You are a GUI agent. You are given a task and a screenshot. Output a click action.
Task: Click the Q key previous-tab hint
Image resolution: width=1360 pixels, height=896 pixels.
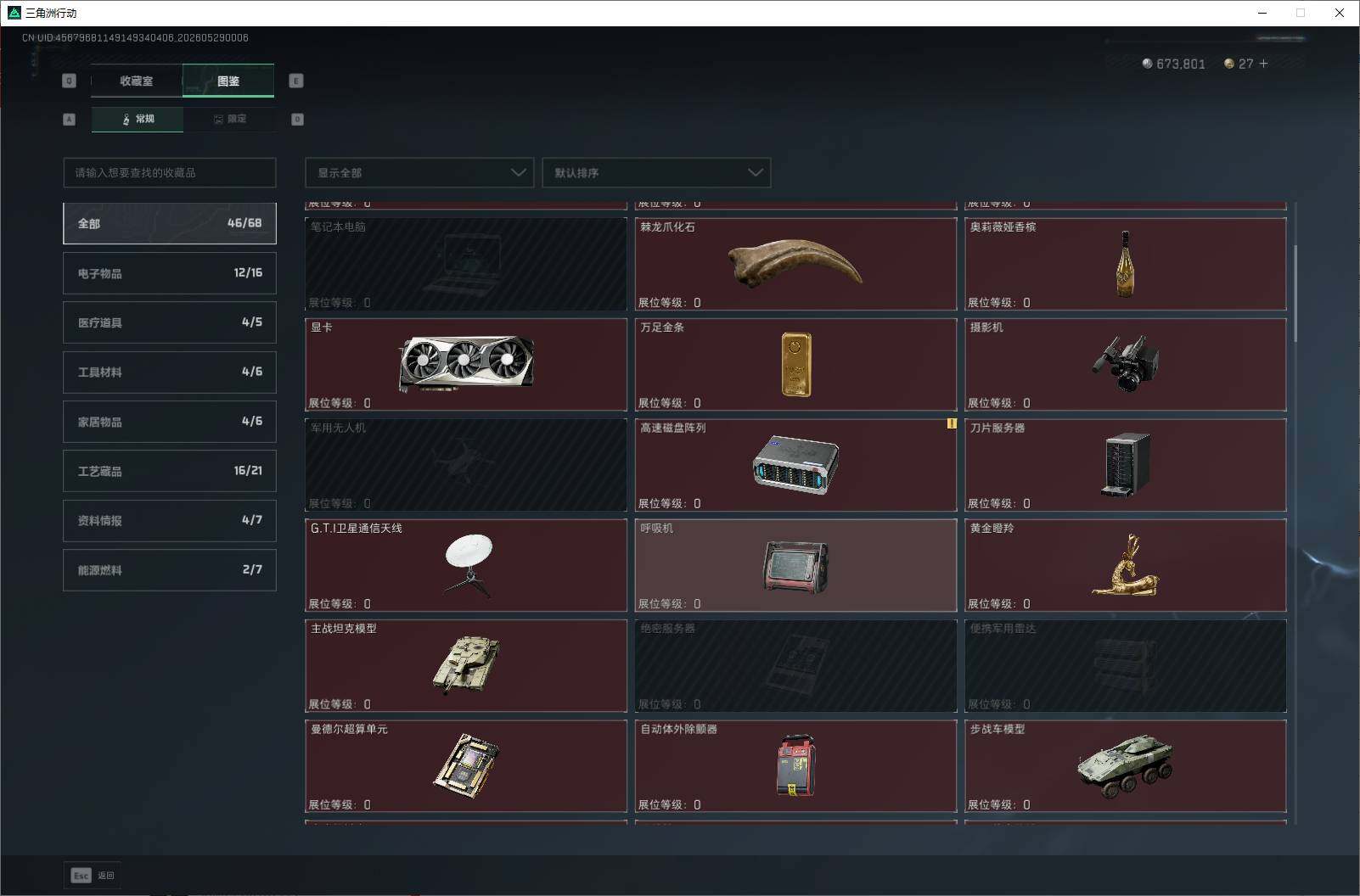click(x=70, y=81)
